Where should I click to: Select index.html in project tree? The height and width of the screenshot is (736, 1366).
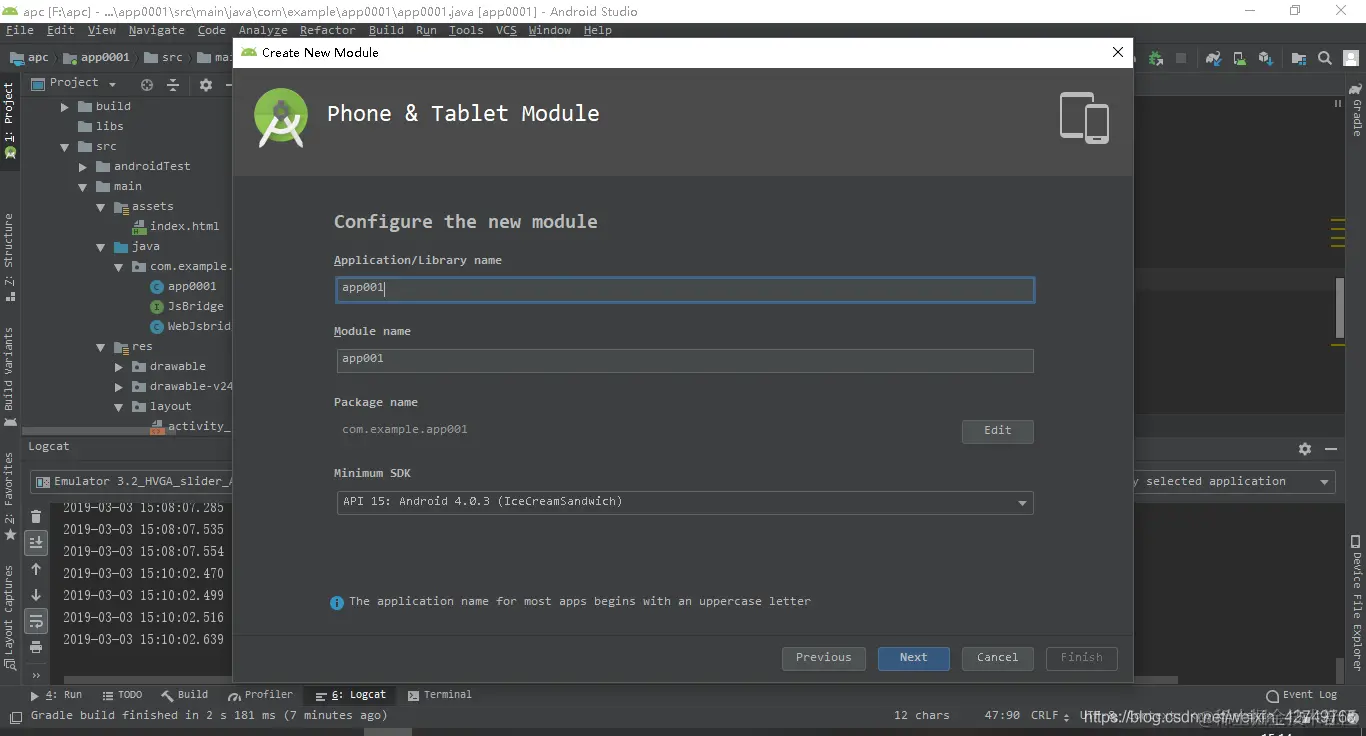coord(176,227)
